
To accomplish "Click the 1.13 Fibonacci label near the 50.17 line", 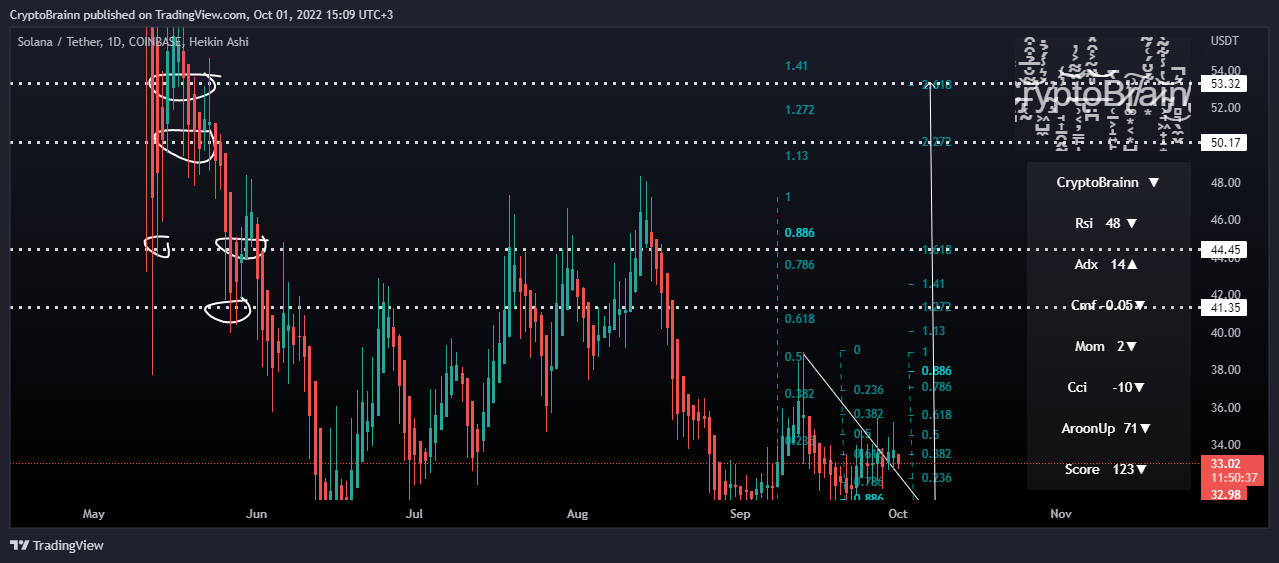I will pyautogui.click(x=796, y=156).
